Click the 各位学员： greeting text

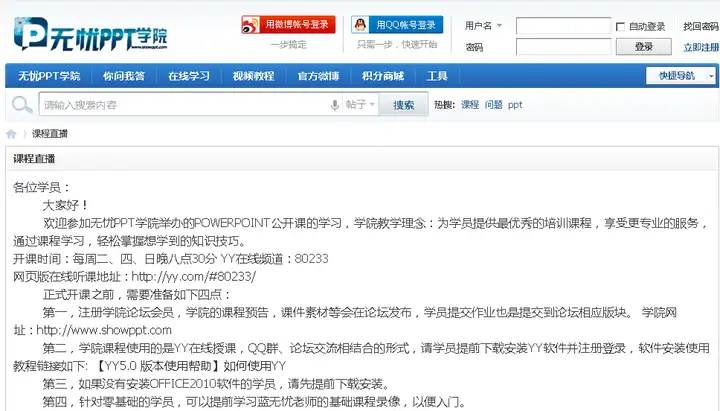point(42,187)
